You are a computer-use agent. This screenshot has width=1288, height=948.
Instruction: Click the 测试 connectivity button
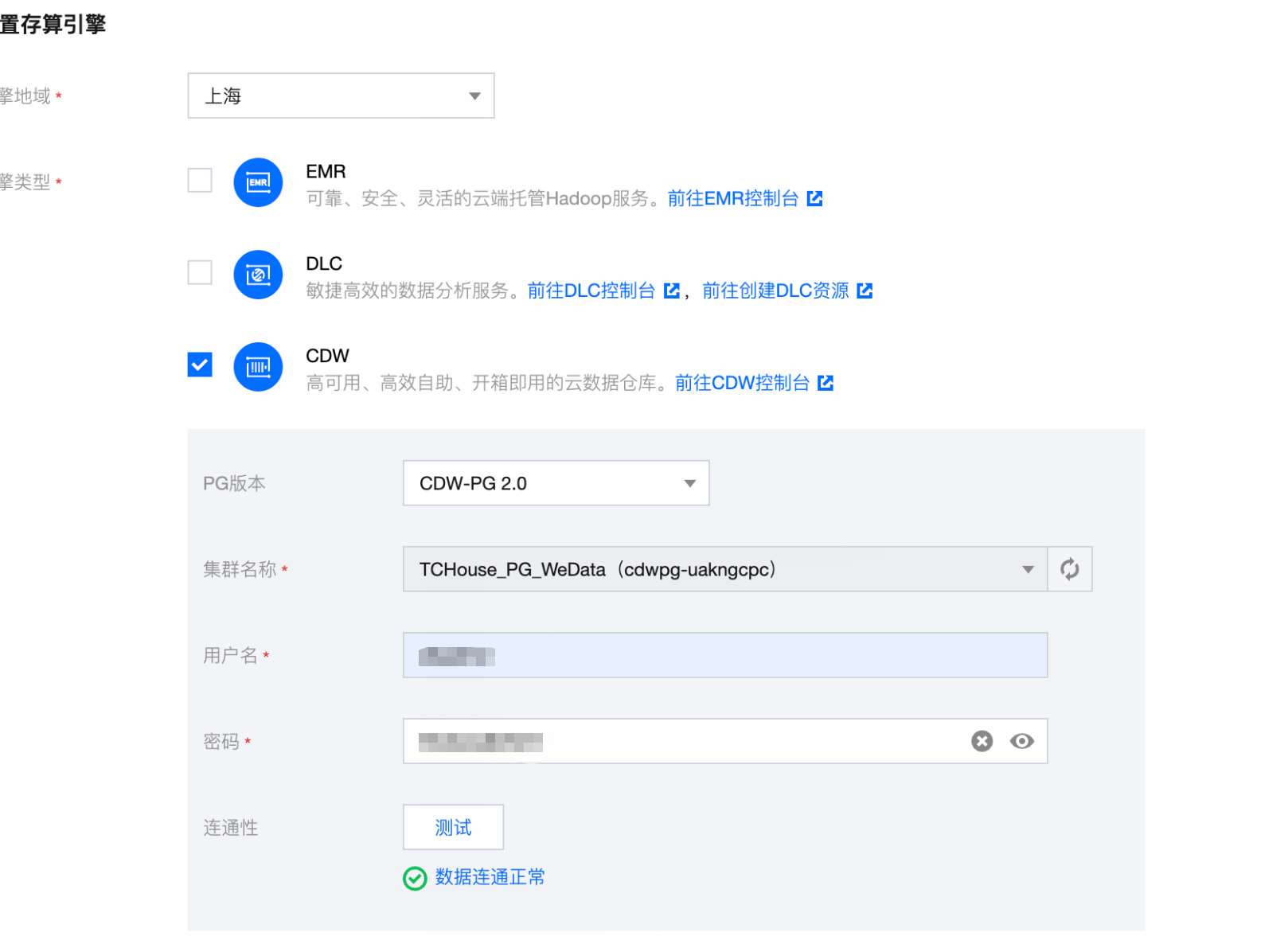click(x=453, y=827)
